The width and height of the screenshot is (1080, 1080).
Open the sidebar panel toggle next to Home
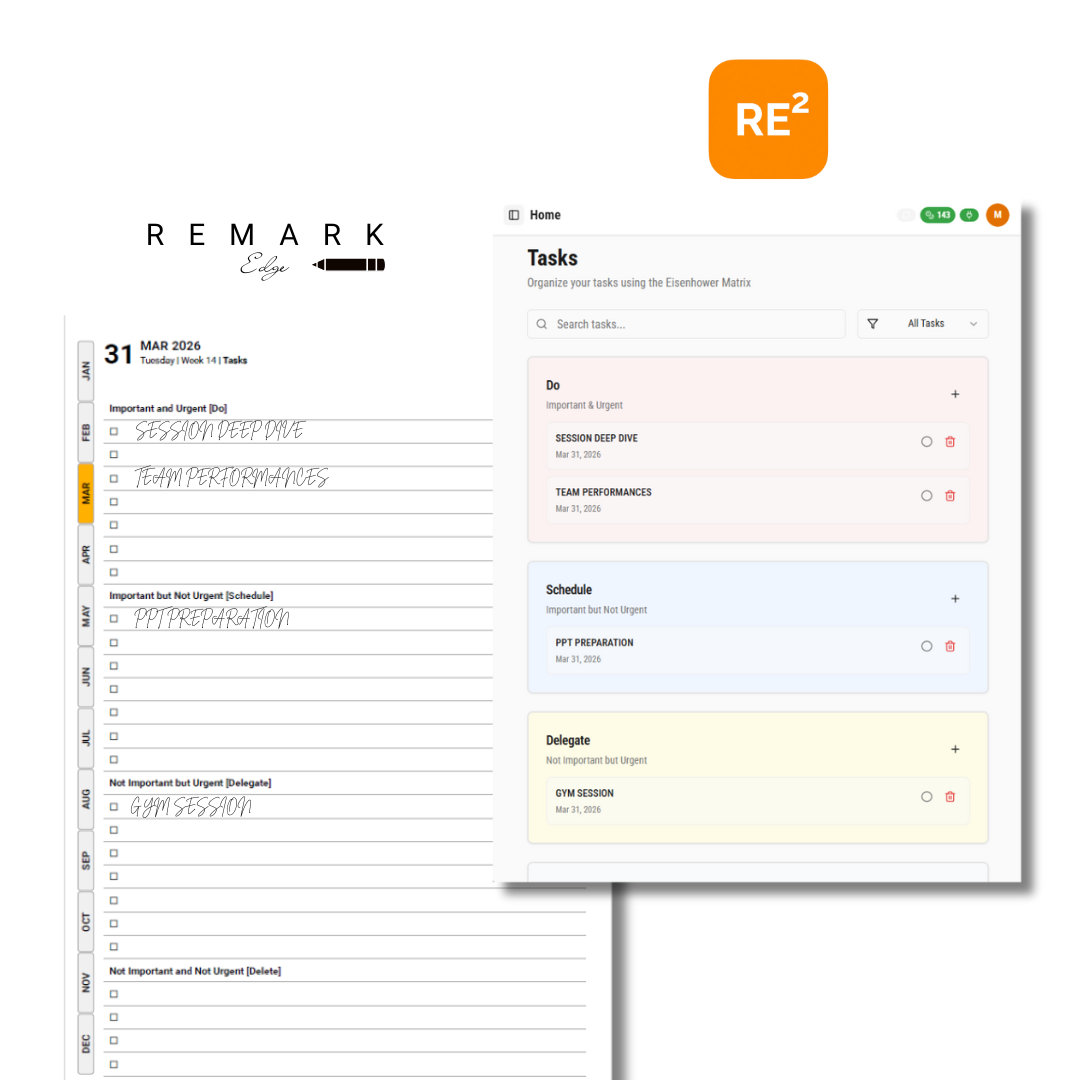coord(513,215)
